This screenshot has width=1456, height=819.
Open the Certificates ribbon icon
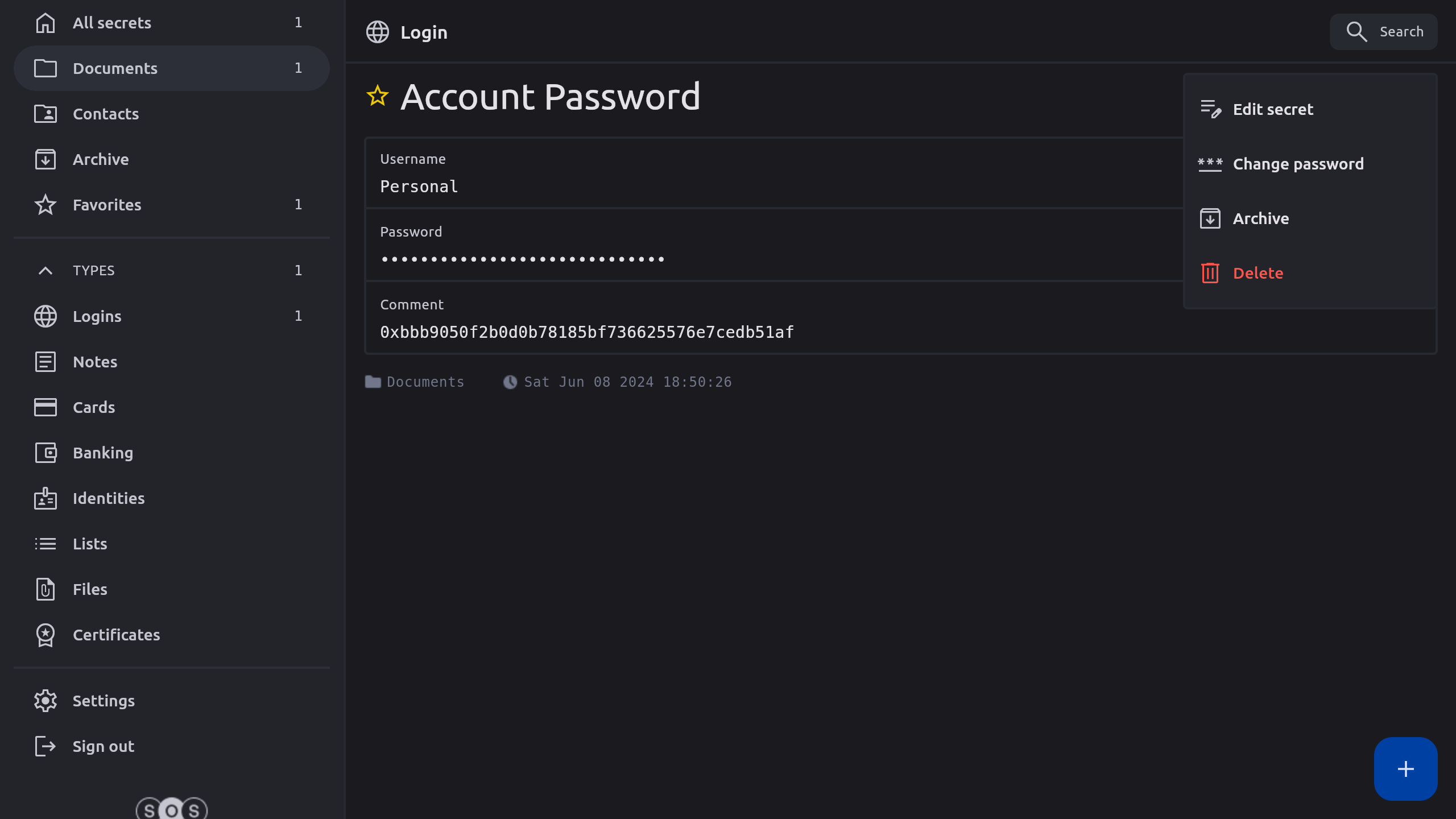coord(45,635)
